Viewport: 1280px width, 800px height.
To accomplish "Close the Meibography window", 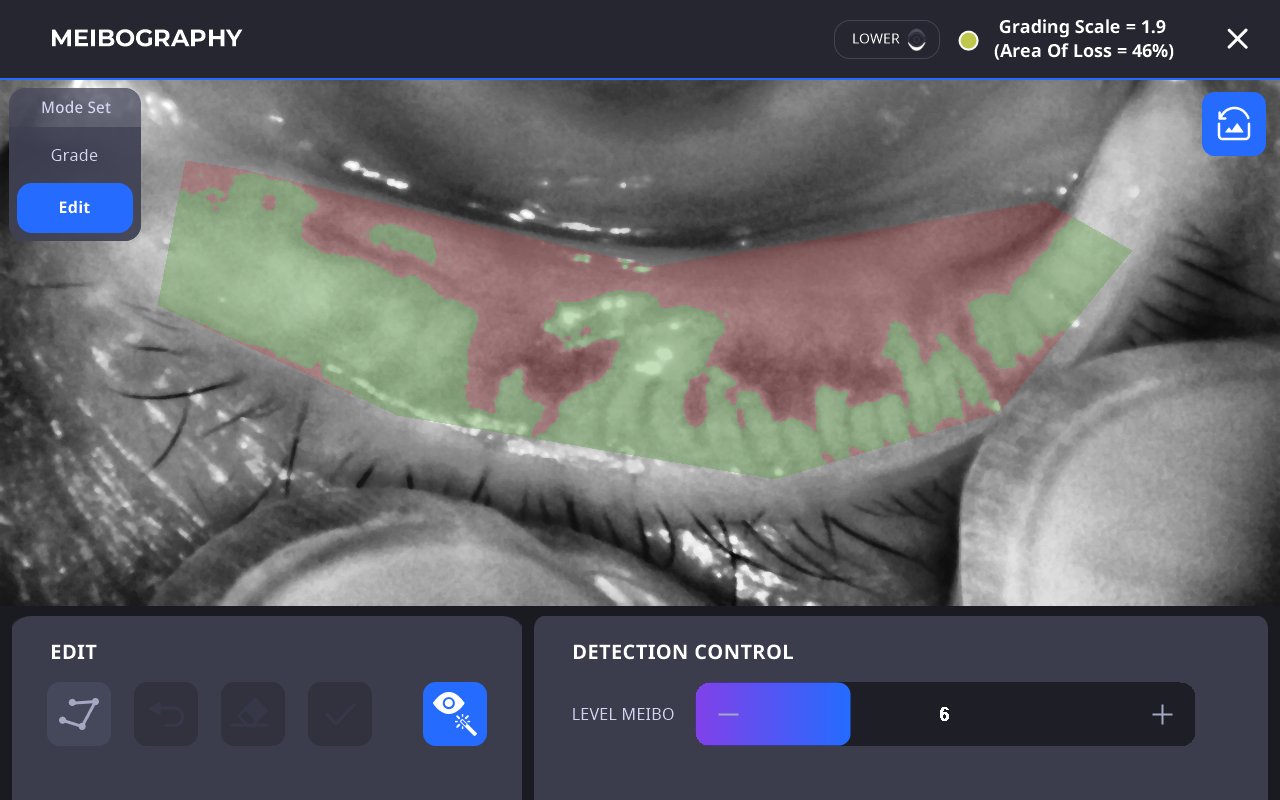I will pyautogui.click(x=1237, y=39).
